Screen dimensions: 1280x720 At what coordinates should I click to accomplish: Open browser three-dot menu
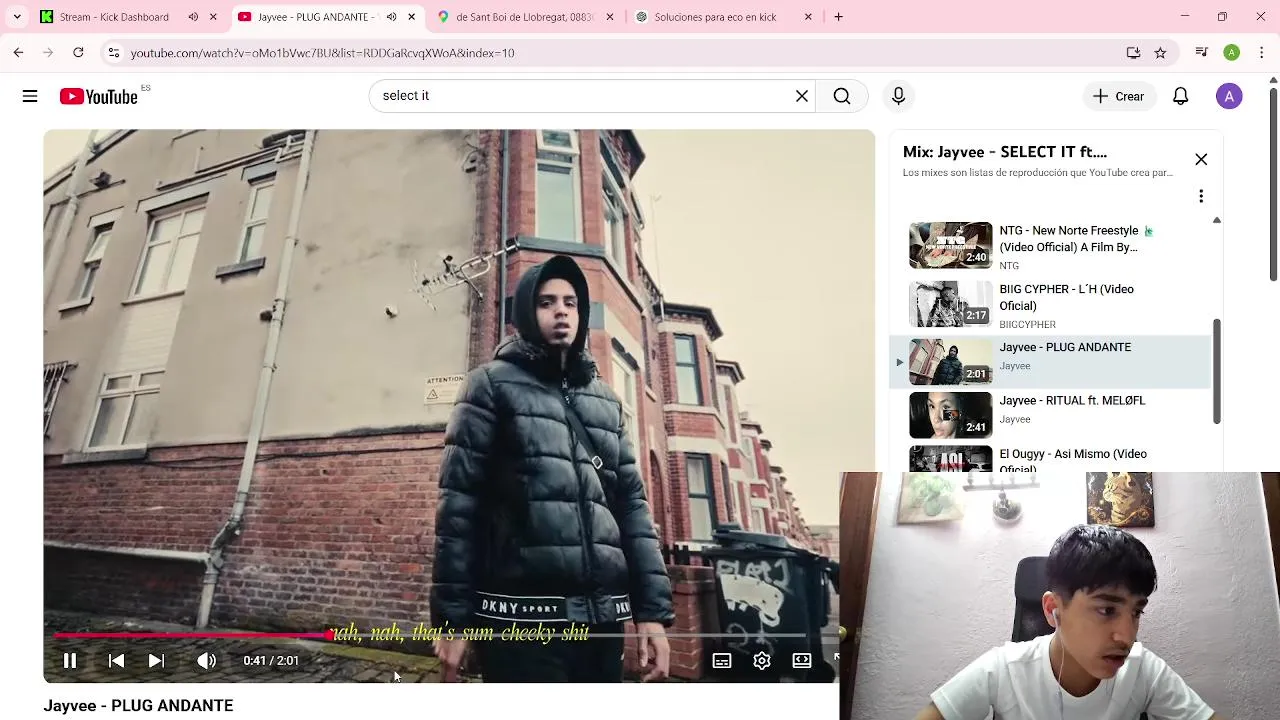tap(1262, 53)
